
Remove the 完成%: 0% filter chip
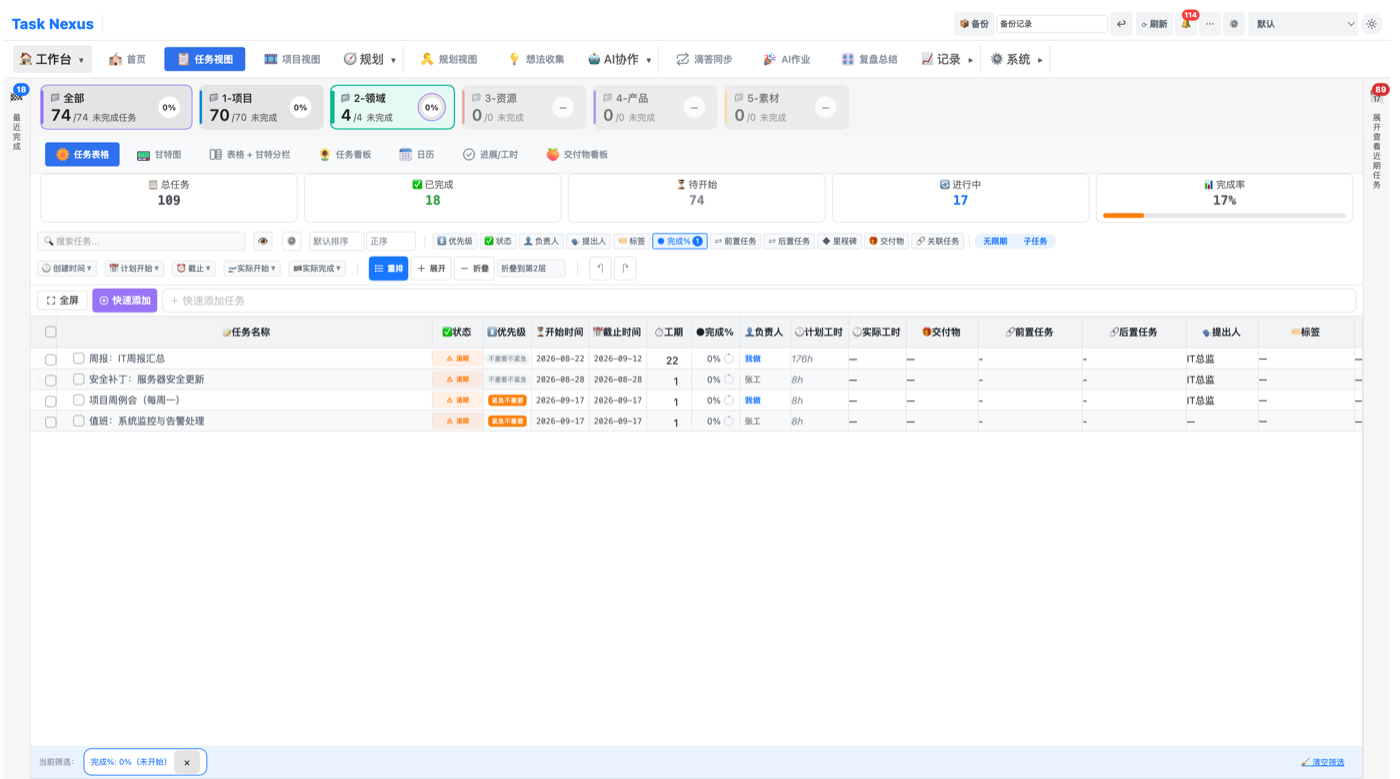pyautogui.click(x=187, y=762)
